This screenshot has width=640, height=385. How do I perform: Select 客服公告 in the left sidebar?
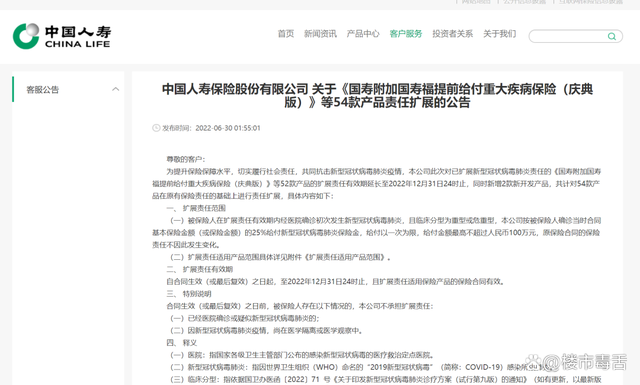(x=42, y=89)
